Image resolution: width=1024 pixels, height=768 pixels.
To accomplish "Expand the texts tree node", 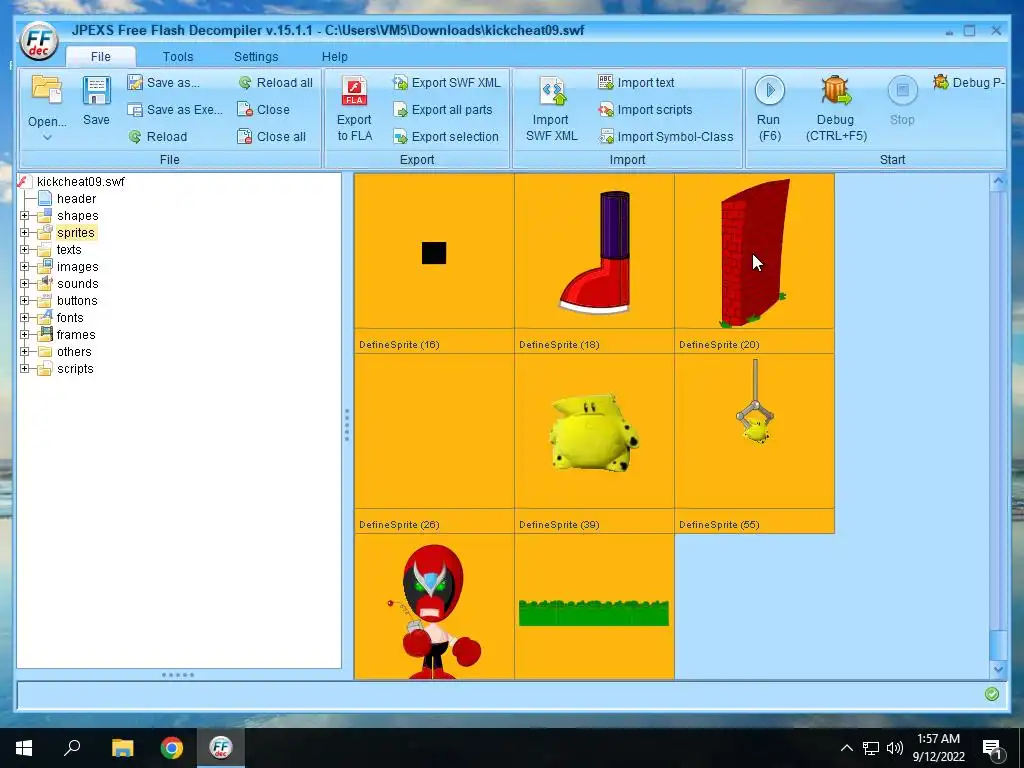I will 24,249.
